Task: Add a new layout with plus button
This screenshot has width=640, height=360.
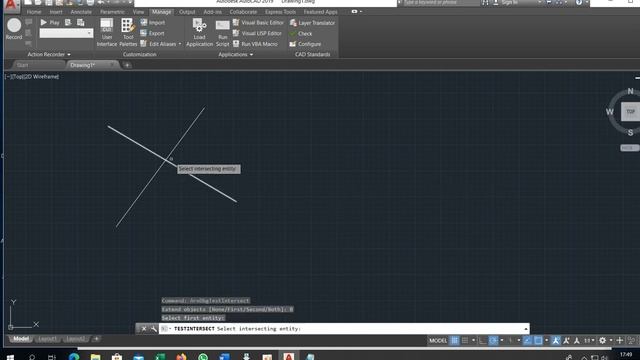Action: point(96,339)
